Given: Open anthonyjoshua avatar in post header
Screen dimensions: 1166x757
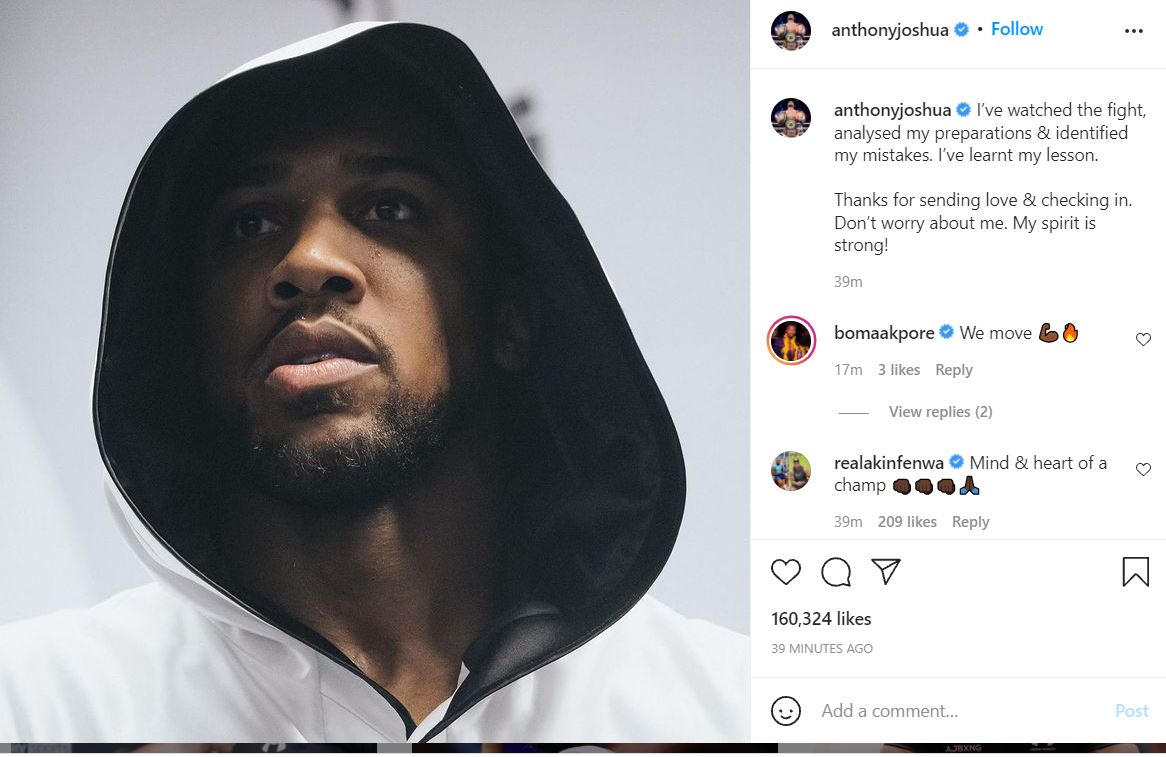Looking at the screenshot, I should coord(790,31).
